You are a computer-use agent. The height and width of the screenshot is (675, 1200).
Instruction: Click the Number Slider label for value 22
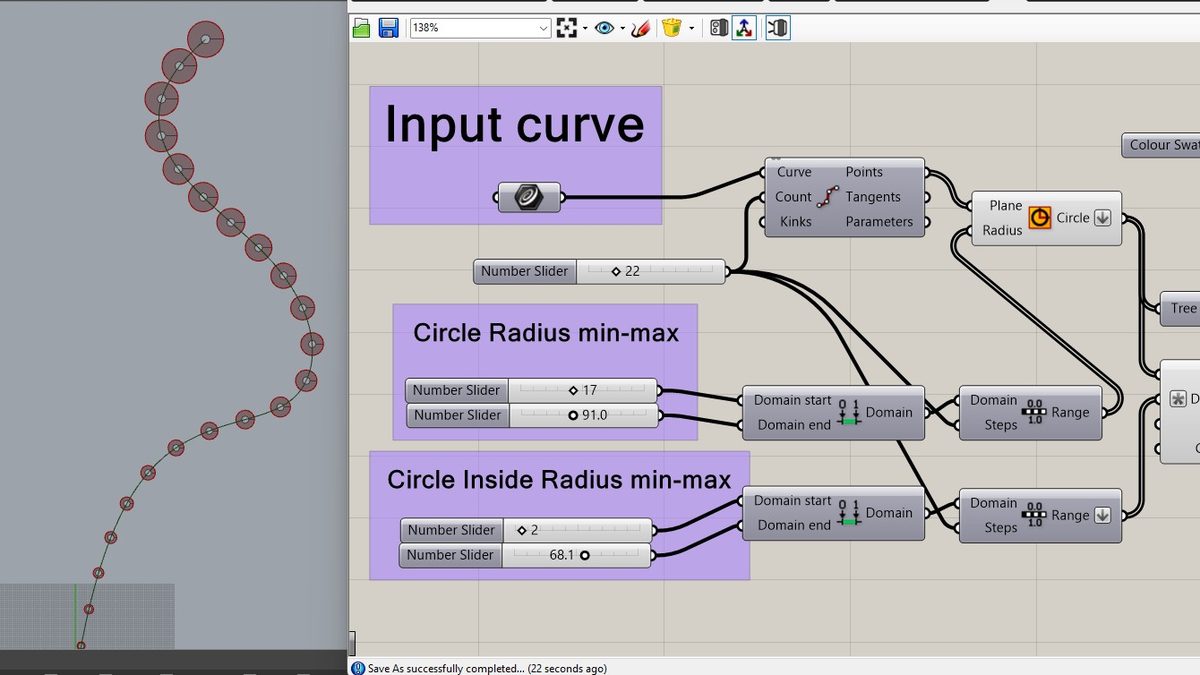click(524, 271)
